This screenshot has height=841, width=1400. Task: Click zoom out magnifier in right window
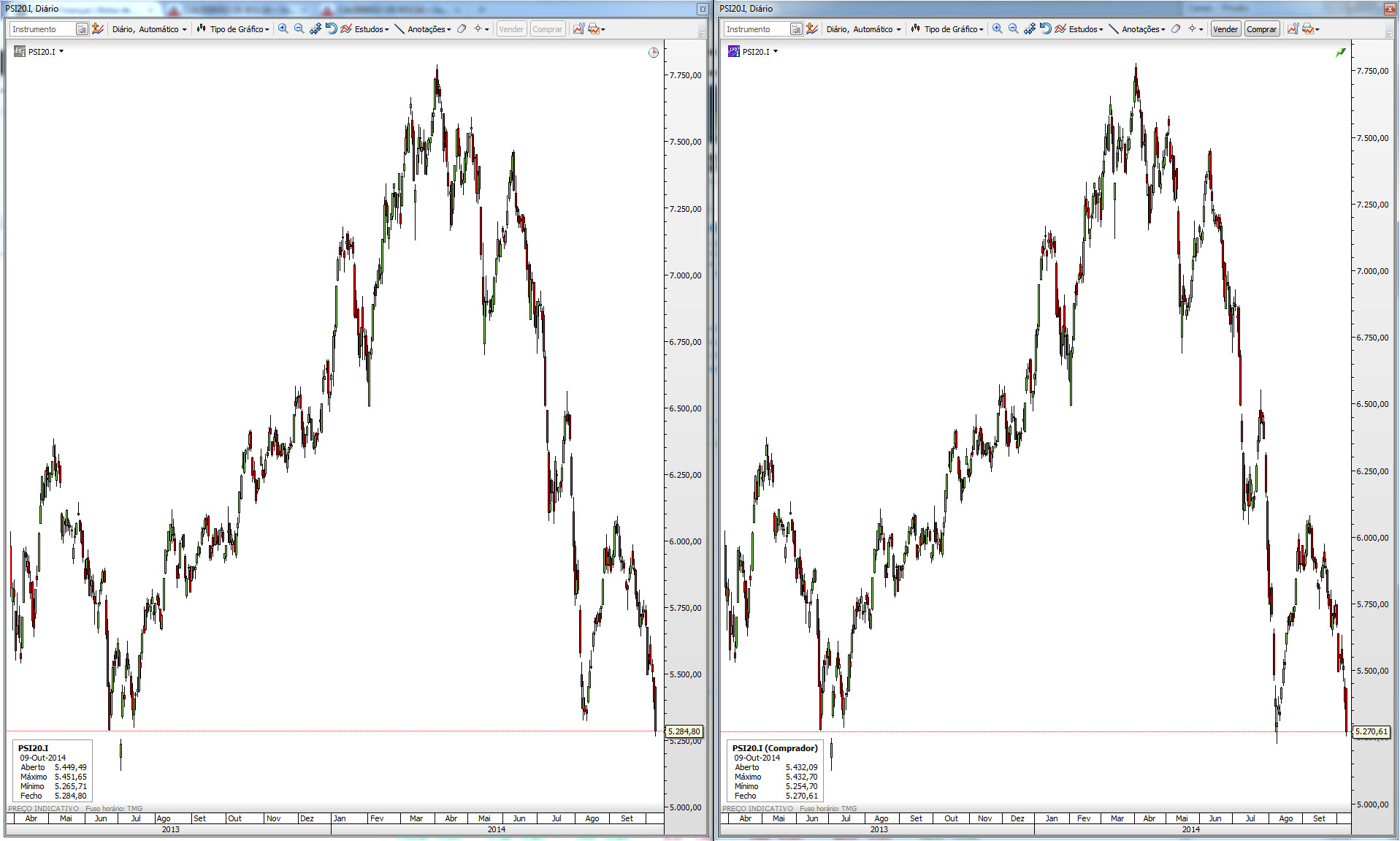tap(1014, 29)
